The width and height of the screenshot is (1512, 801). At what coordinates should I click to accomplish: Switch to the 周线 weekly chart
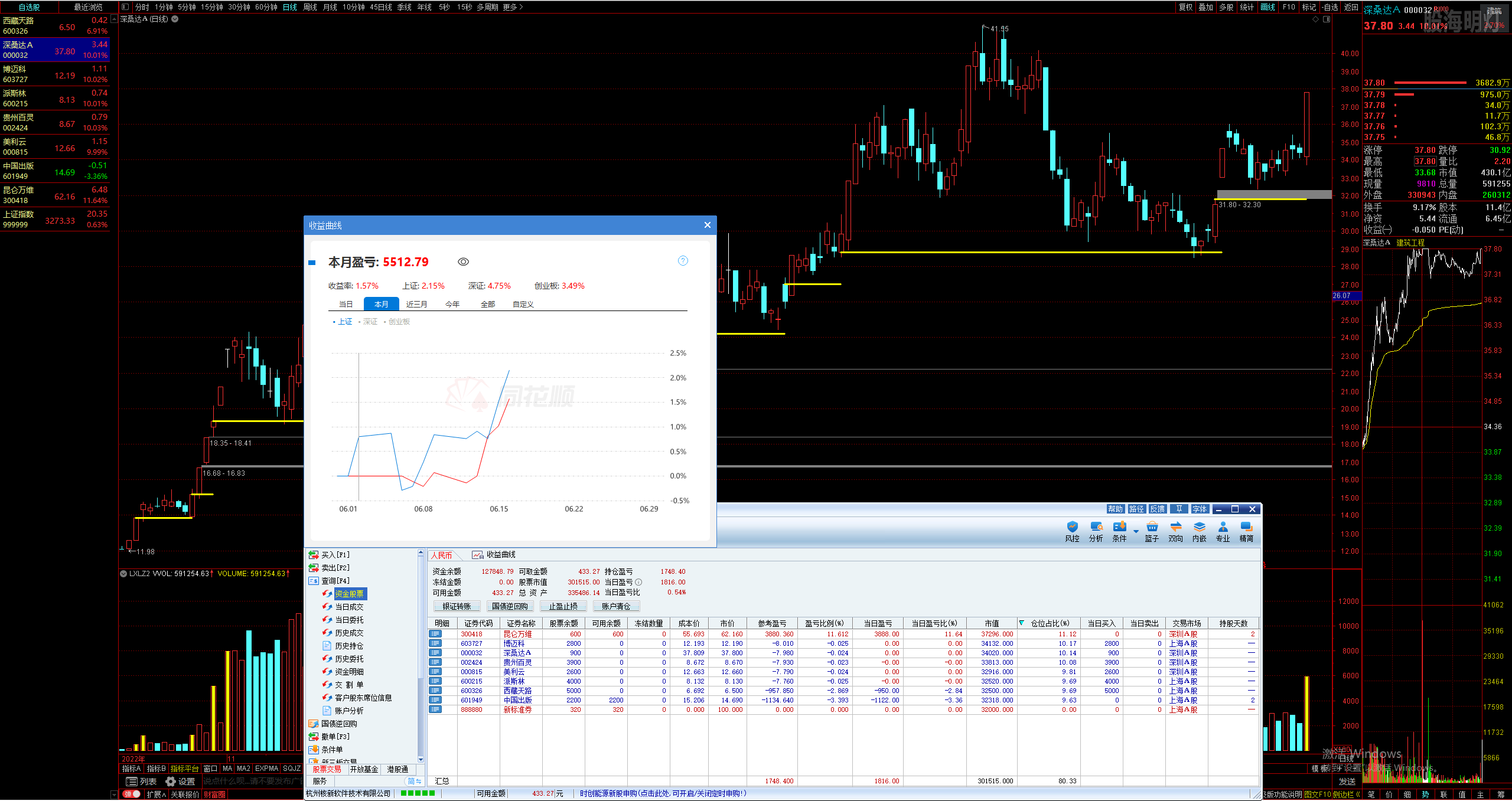click(309, 7)
